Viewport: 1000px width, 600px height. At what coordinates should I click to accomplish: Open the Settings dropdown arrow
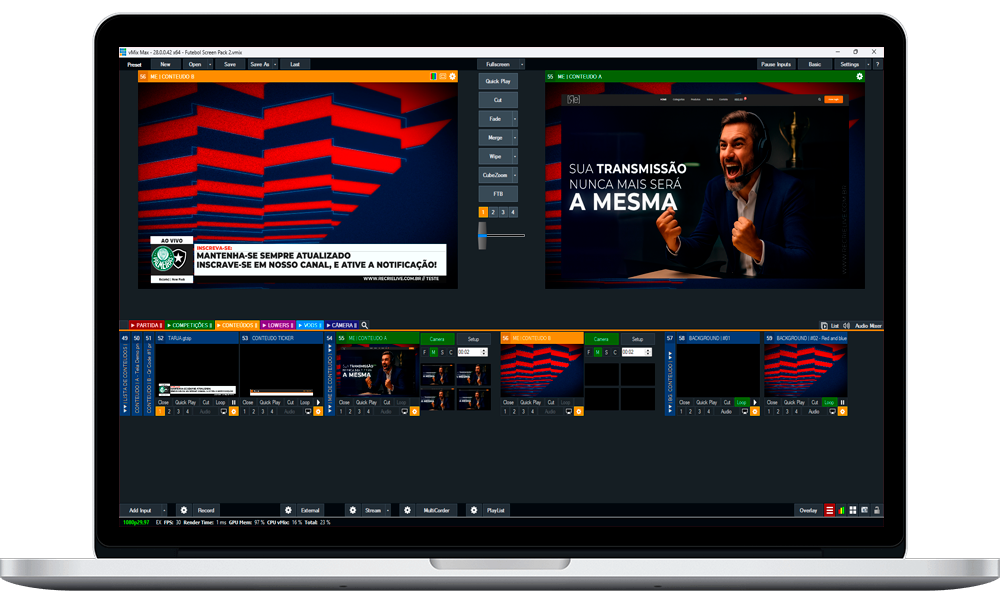pos(867,64)
